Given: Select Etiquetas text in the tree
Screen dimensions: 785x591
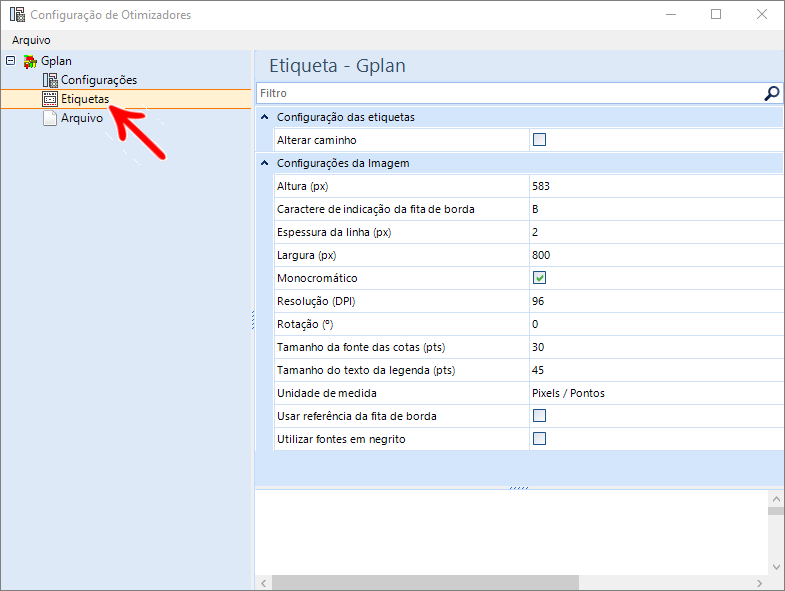Looking at the screenshot, I should click(85, 99).
